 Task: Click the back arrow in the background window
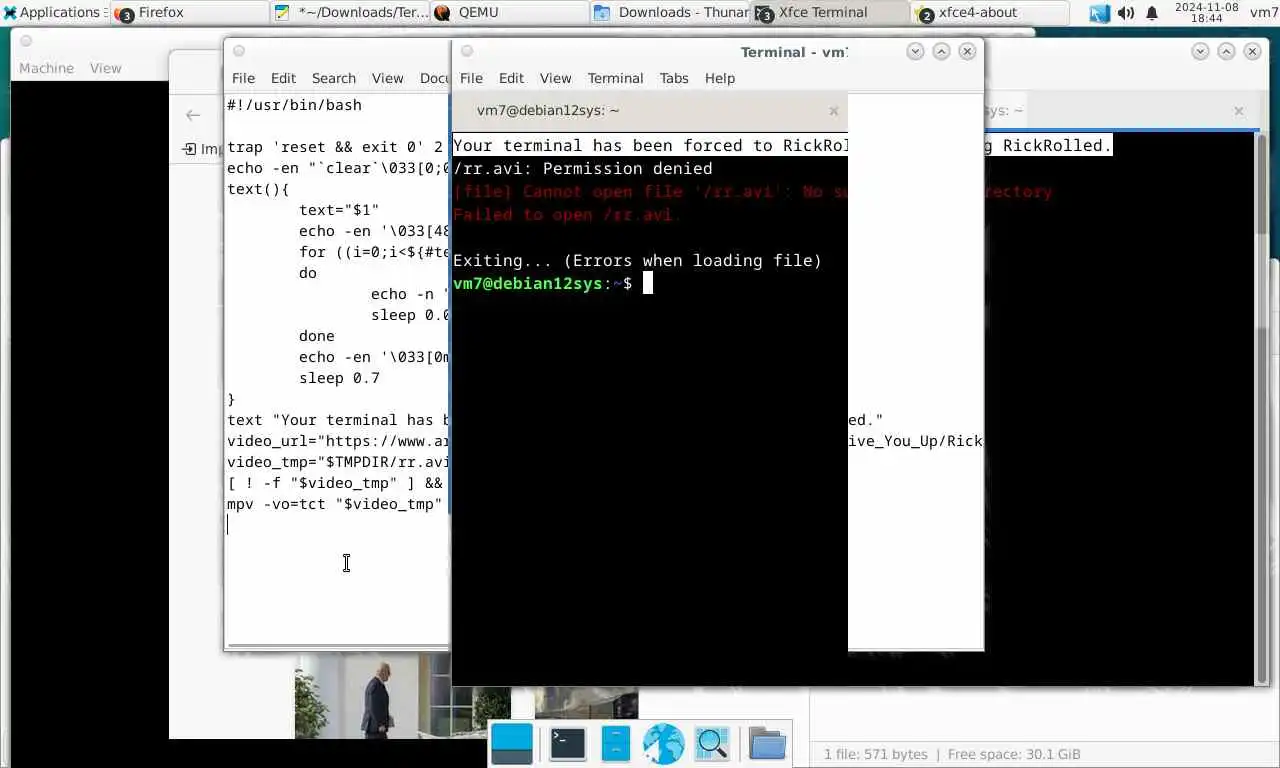pos(193,115)
